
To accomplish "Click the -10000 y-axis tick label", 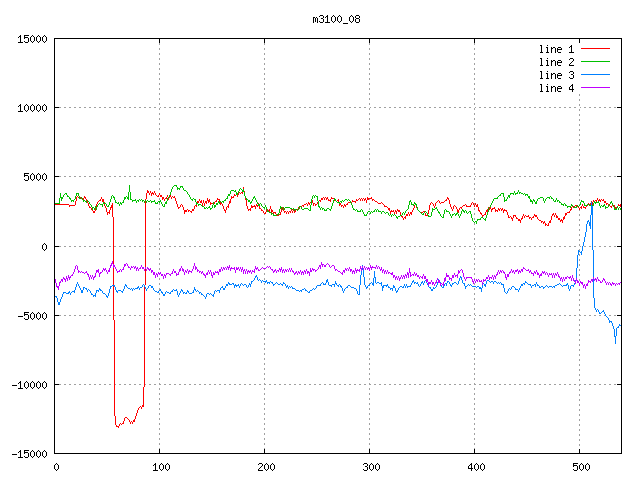I will (x=28, y=385).
